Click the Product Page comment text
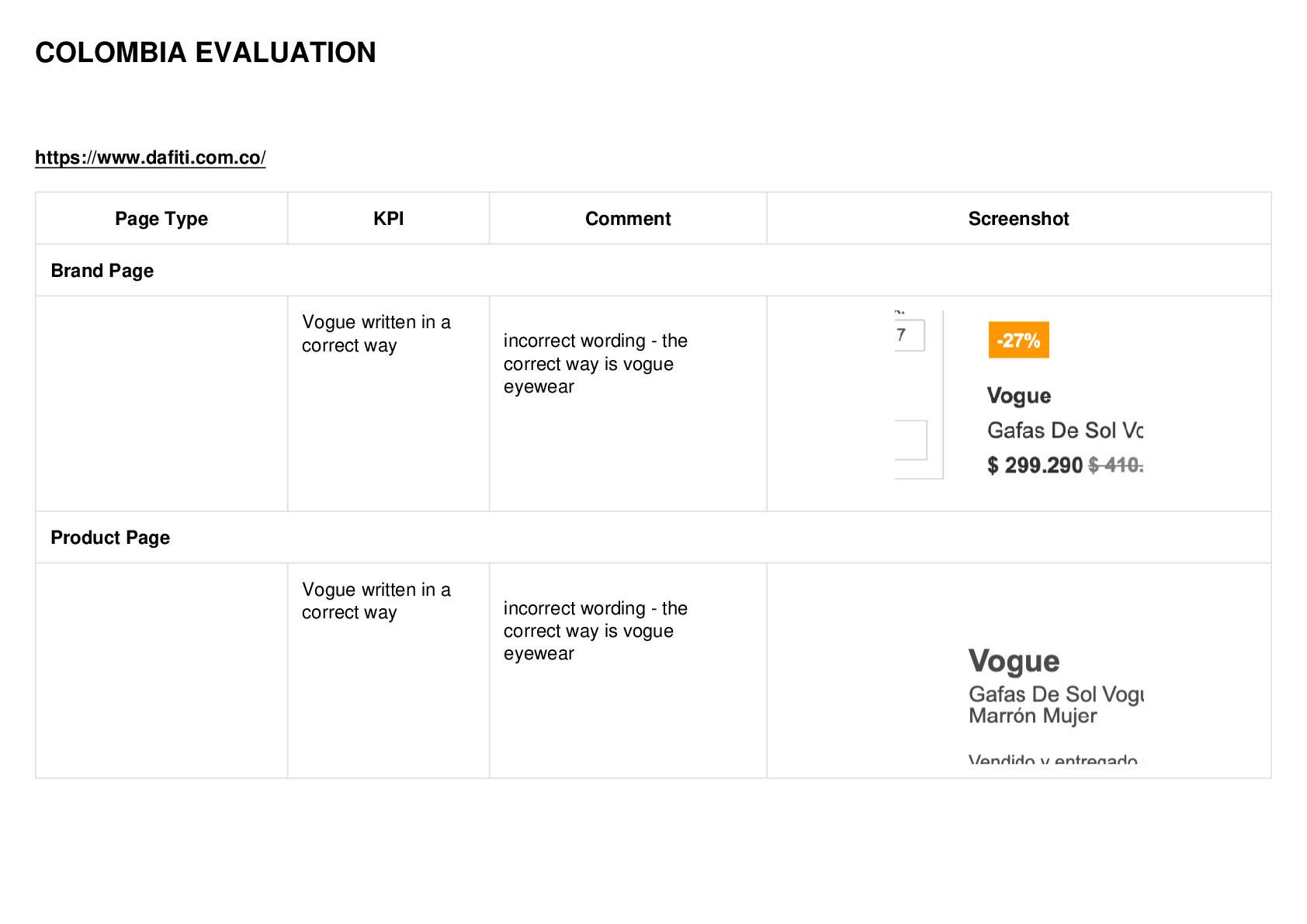This screenshot has height=924, width=1307. tap(595, 631)
